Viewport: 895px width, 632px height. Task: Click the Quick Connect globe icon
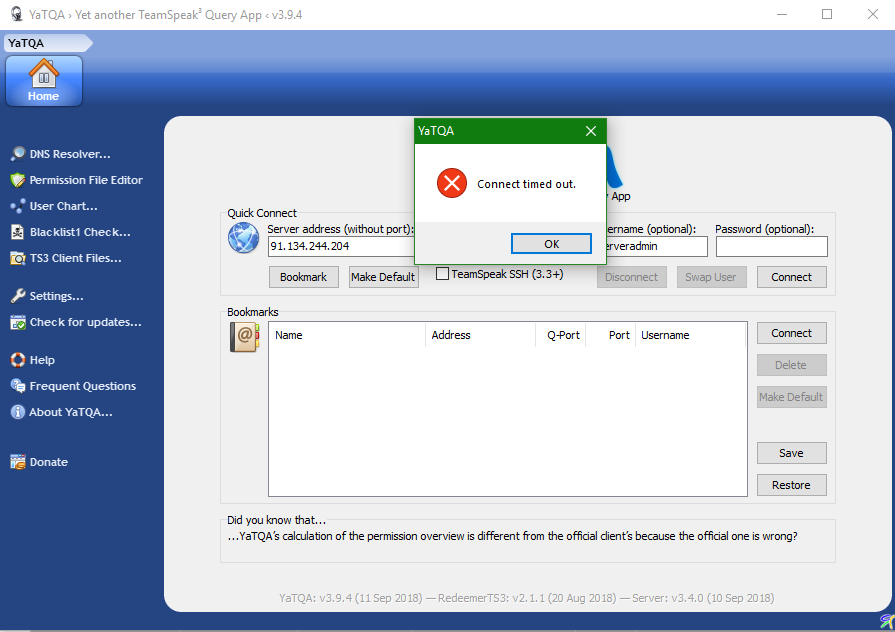(244, 237)
